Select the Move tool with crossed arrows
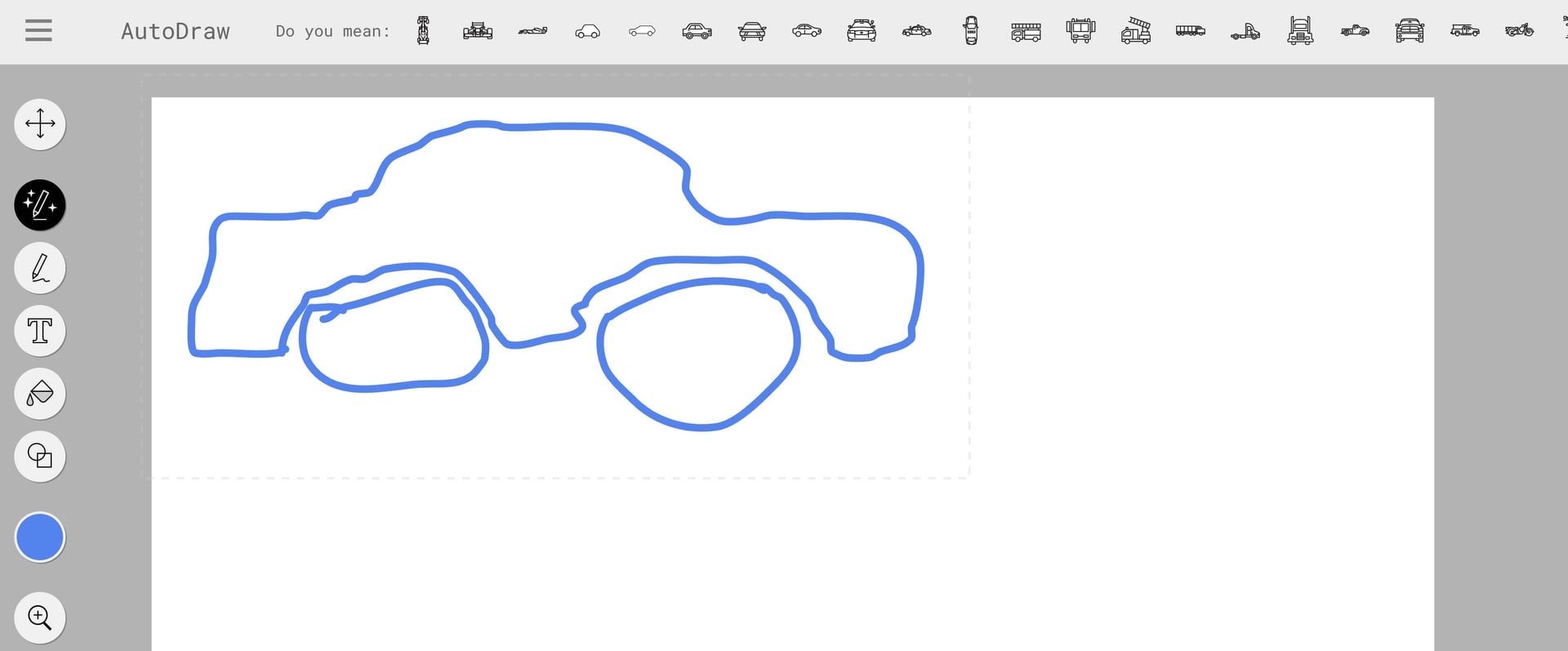 click(40, 124)
